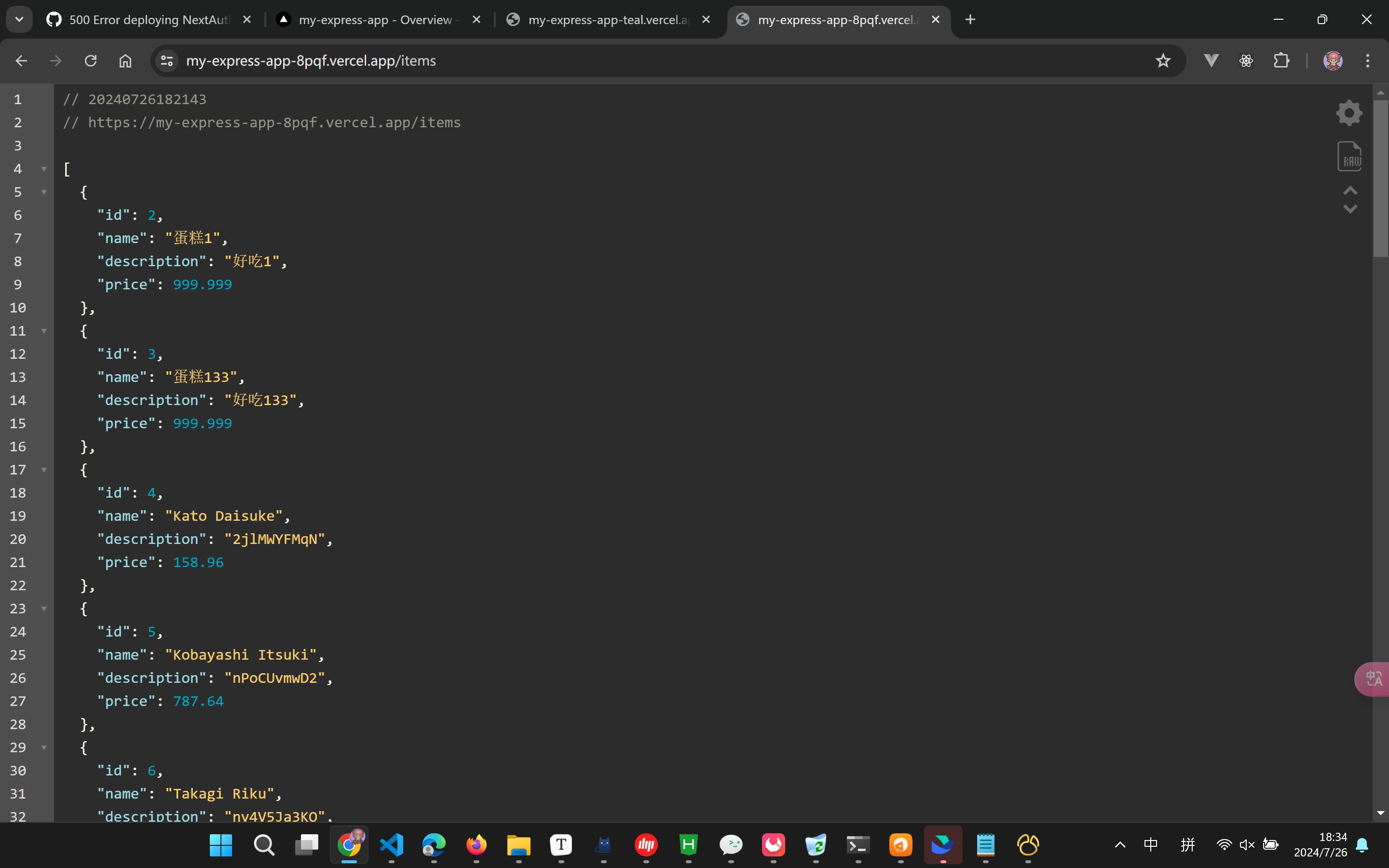Open the React devtools extension
Viewport: 1389px width, 868px height.
point(1246,61)
